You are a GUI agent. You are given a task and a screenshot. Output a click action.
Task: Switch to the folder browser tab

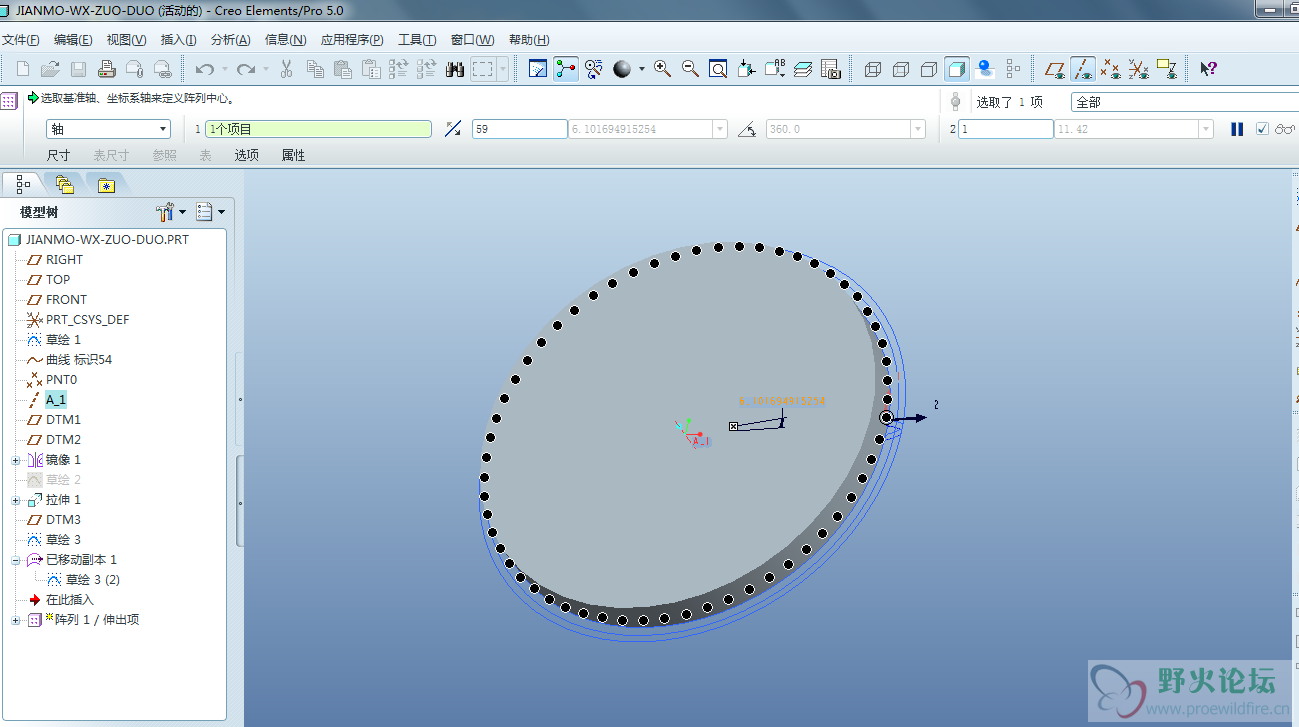65,184
